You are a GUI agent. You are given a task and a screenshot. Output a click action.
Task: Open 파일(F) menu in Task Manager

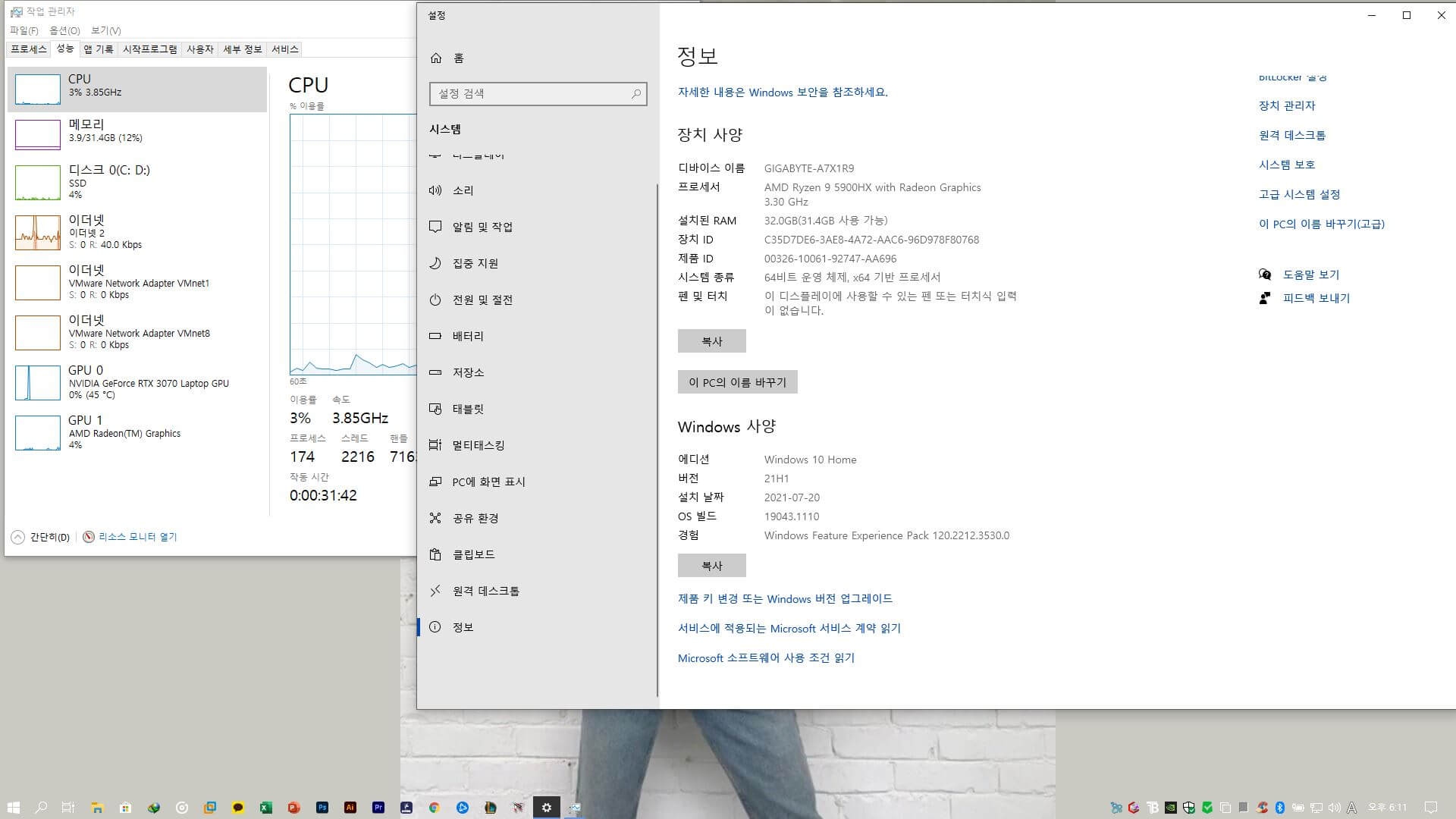point(24,30)
